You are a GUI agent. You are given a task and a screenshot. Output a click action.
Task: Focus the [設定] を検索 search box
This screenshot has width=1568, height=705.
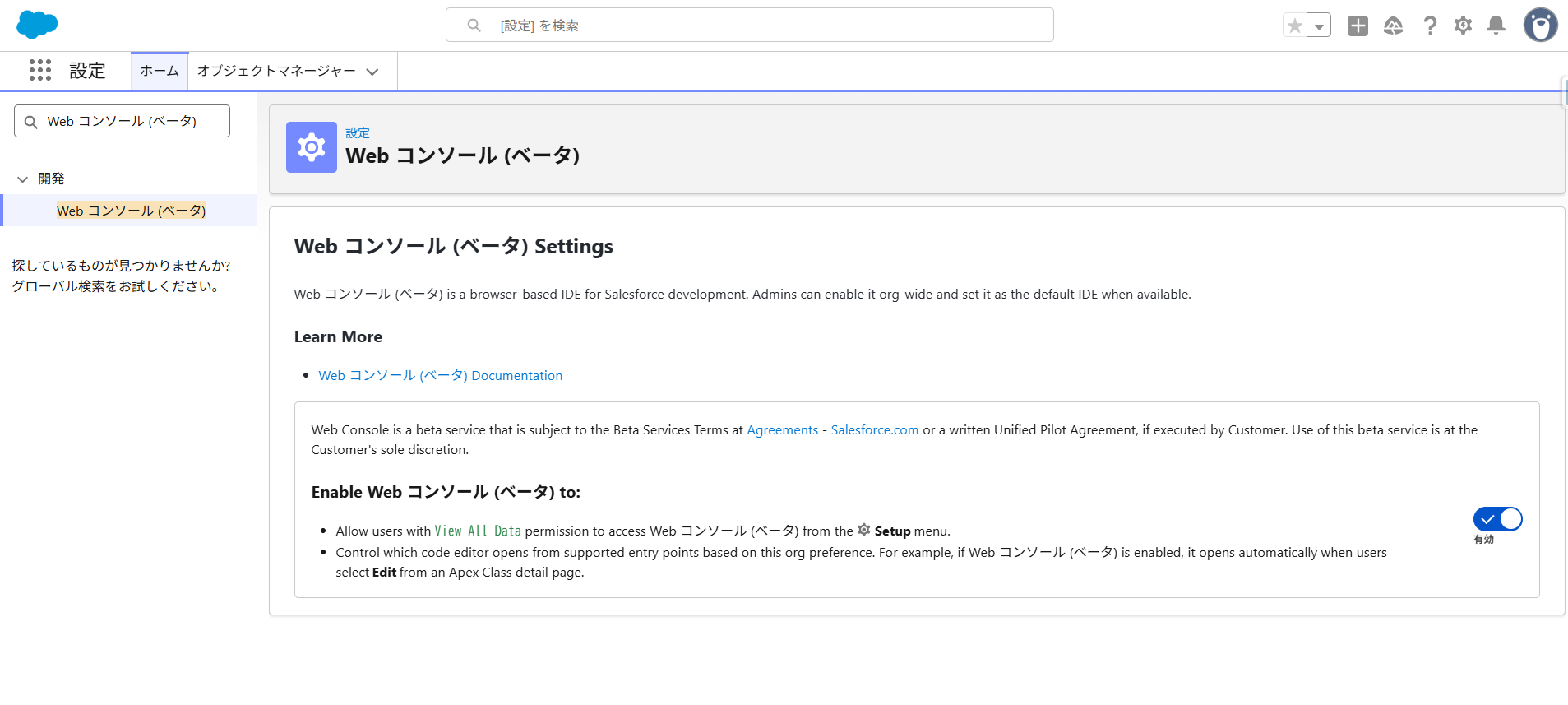[749, 25]
